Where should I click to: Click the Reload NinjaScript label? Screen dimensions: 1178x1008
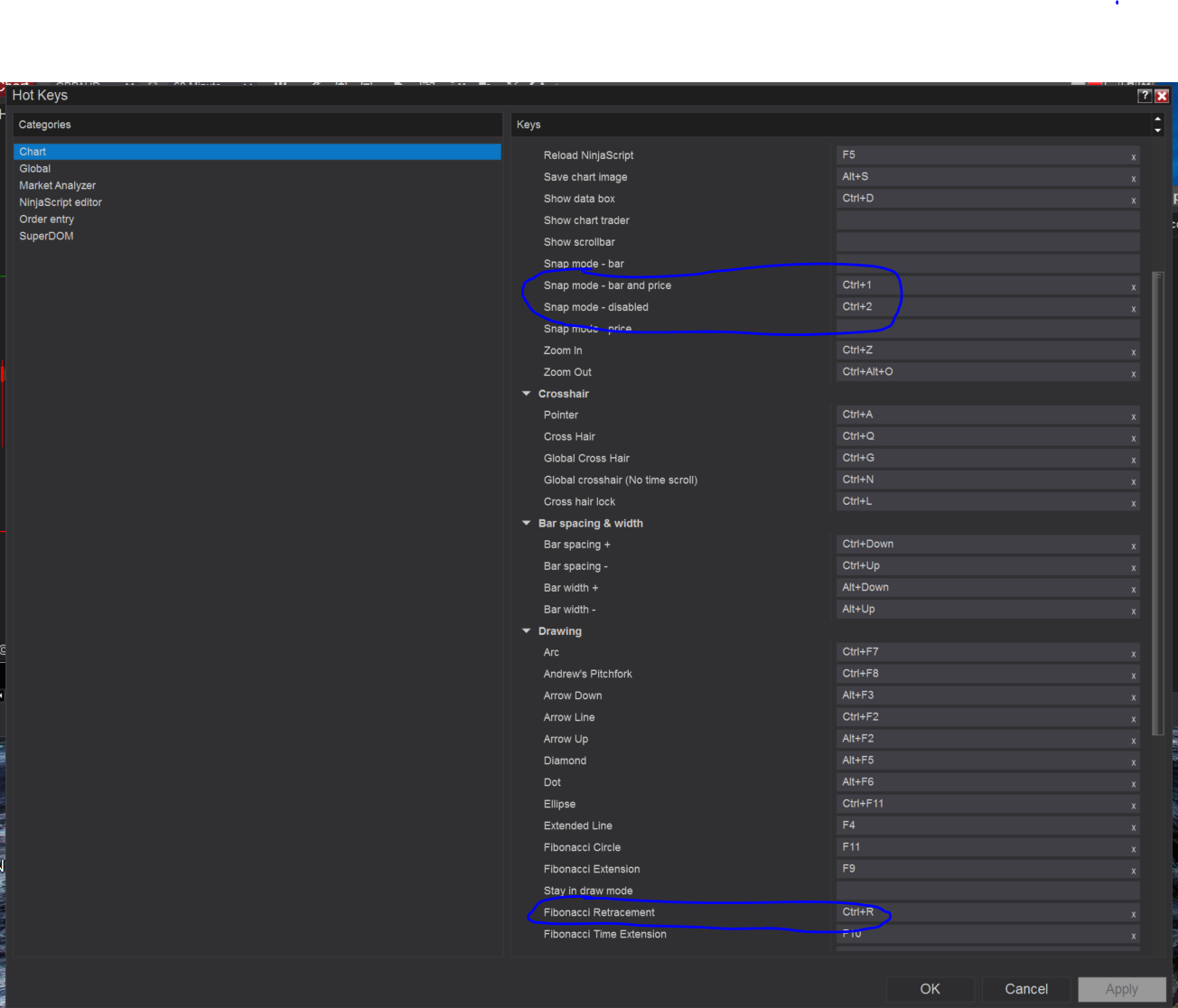pyautogui.click(x=589, y=155)
